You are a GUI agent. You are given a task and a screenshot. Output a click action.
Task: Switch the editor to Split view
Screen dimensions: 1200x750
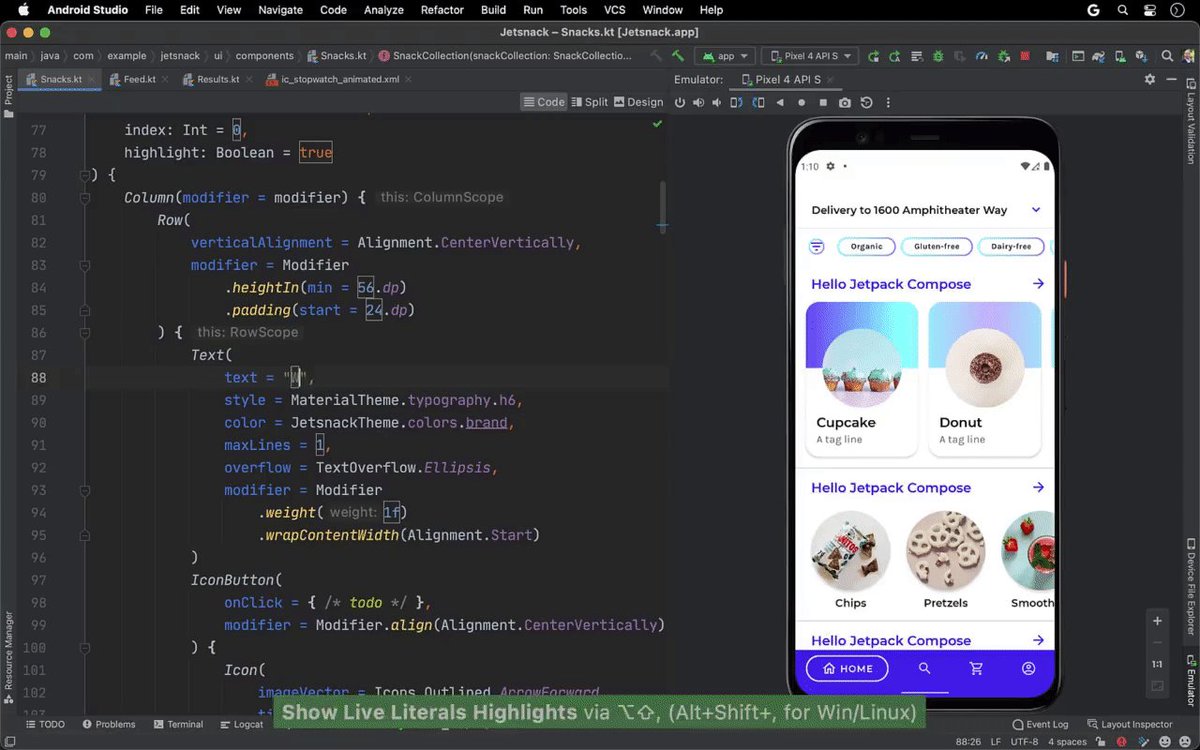coord(589,102)
